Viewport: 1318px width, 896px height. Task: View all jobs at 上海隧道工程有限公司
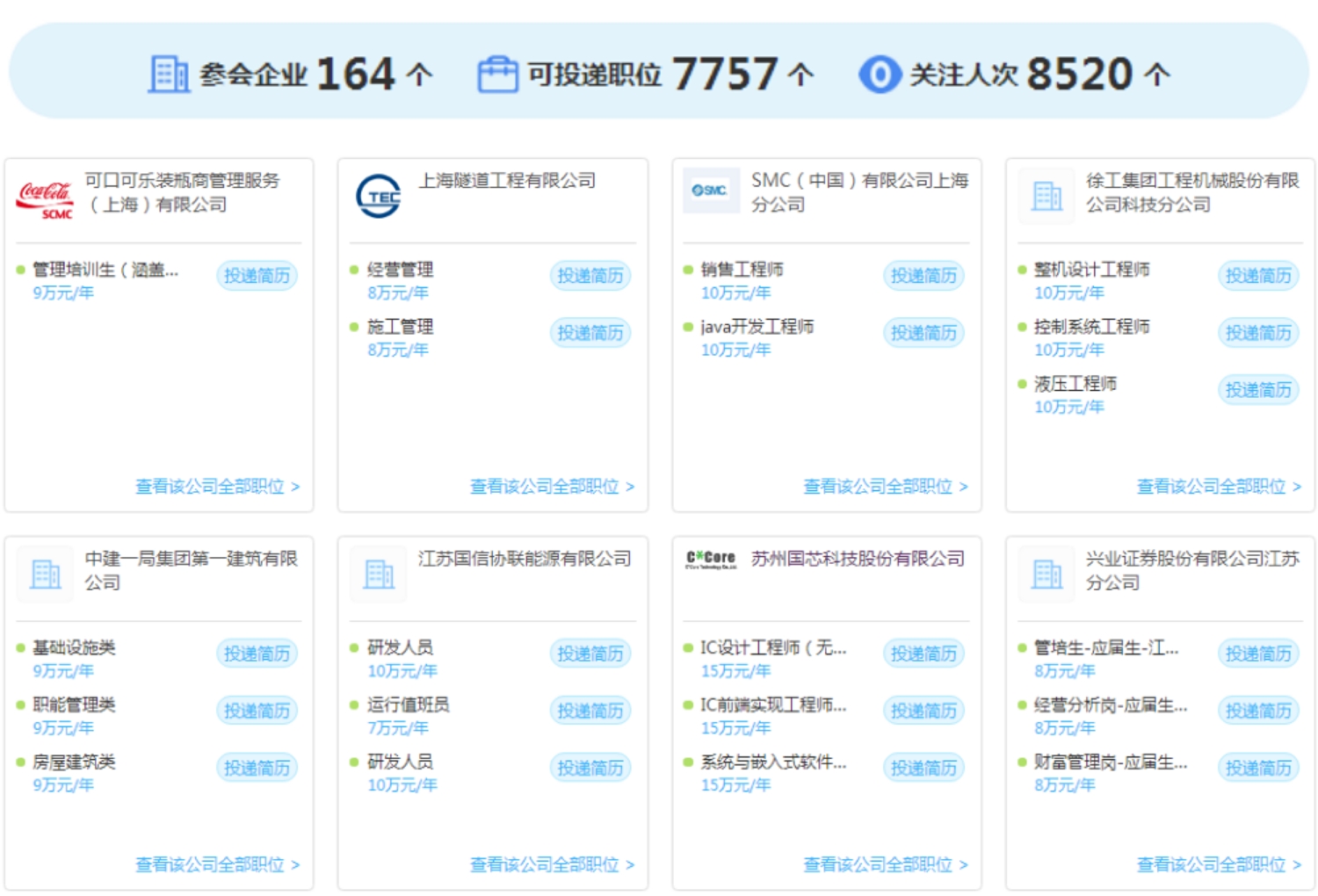(x=551, y=487)
